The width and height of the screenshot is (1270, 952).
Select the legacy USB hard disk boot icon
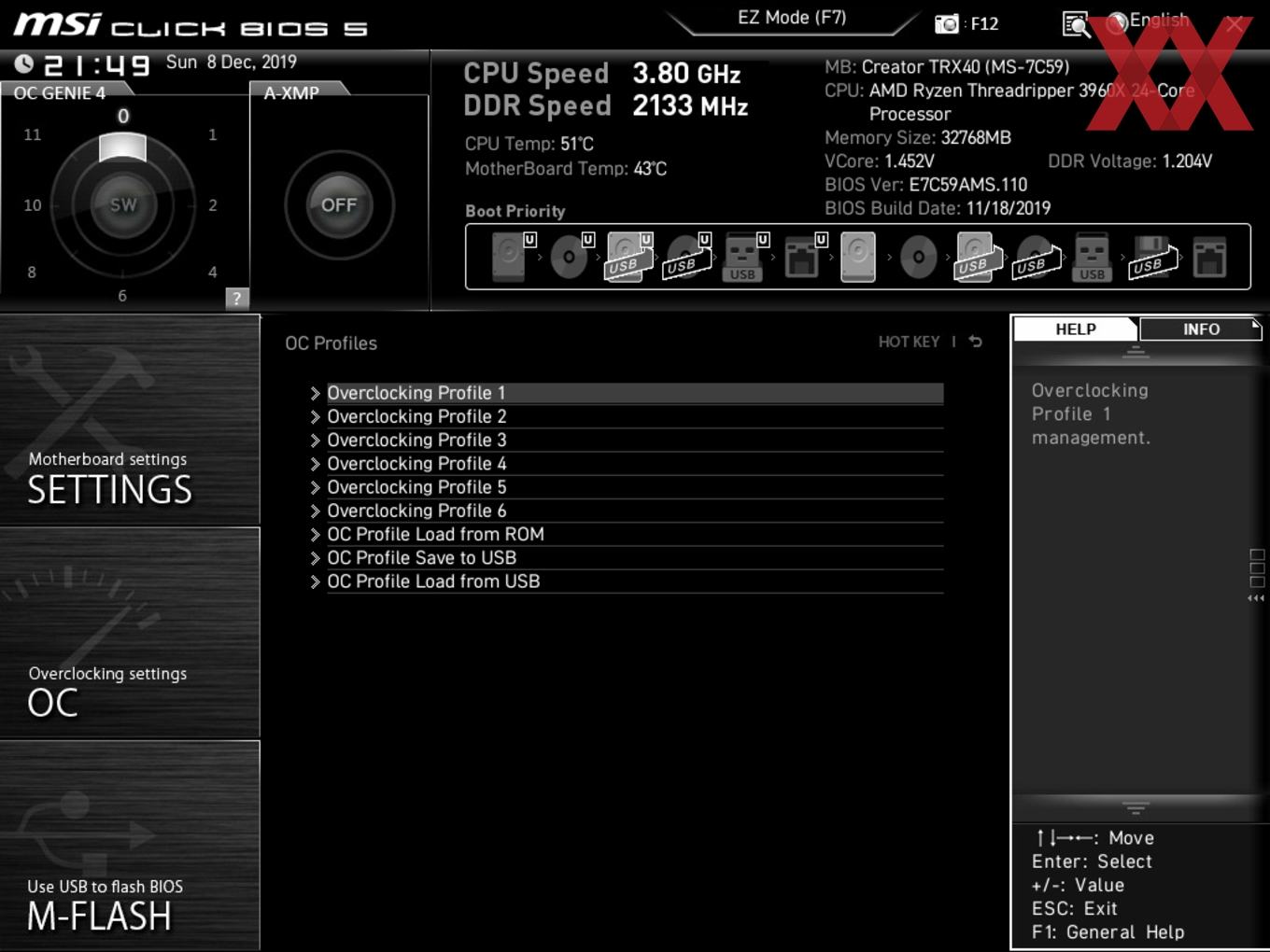coord(977,257)
